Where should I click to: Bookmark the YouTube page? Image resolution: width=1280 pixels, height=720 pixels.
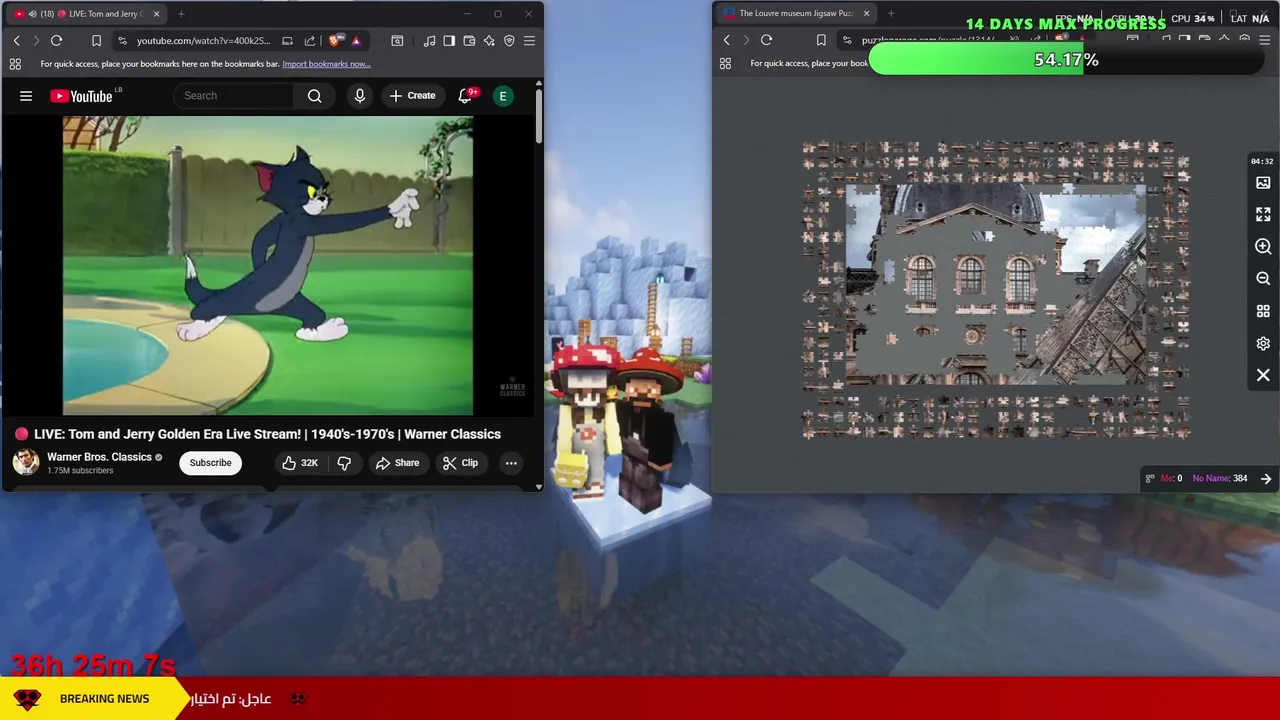pos(96,41)
